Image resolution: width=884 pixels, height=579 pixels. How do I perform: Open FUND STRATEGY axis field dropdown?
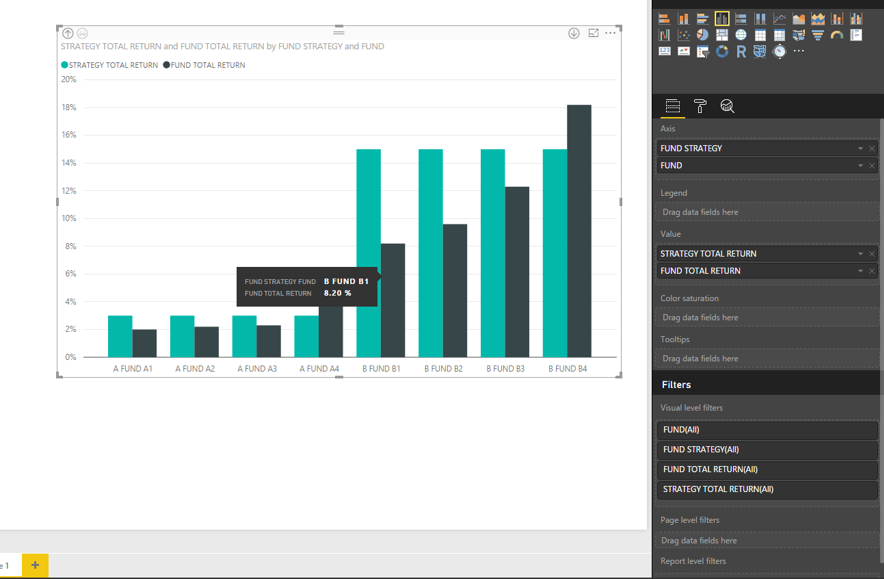pos(860,148)
